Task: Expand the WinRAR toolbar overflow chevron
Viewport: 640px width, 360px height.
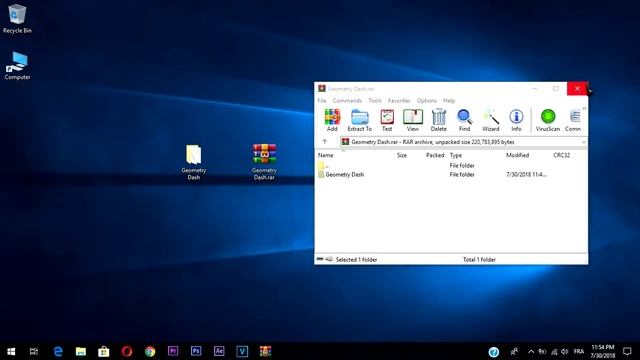Action: [584, 109]
